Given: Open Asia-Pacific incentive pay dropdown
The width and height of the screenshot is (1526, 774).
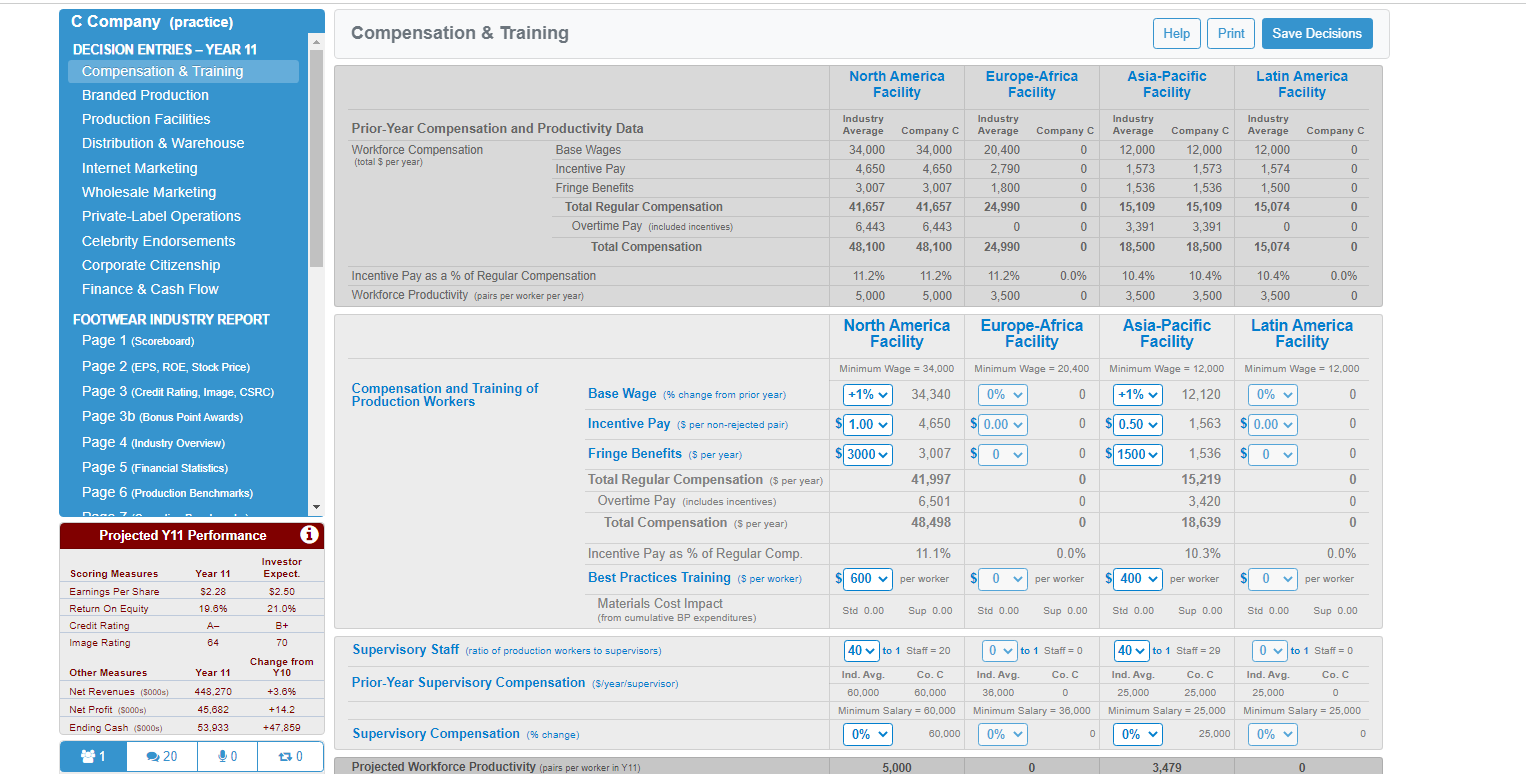Looking at the screenshot, I should (x=1138, y=424).
